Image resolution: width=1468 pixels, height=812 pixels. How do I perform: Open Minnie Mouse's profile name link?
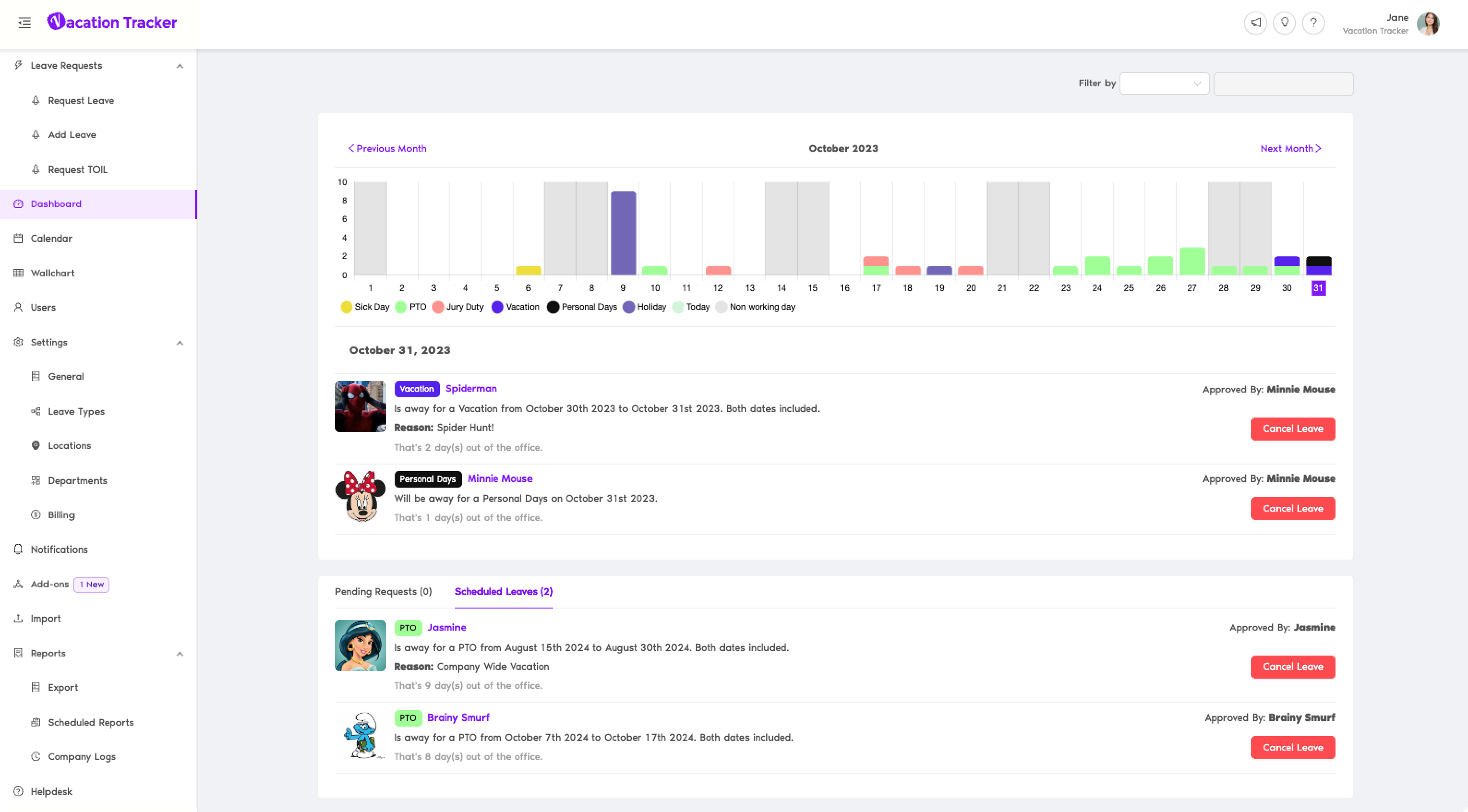click(500, 479)
